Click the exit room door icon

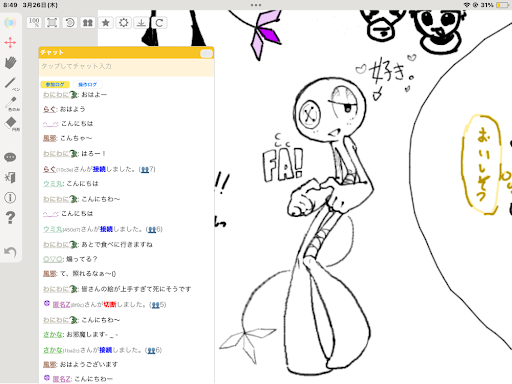10,177
